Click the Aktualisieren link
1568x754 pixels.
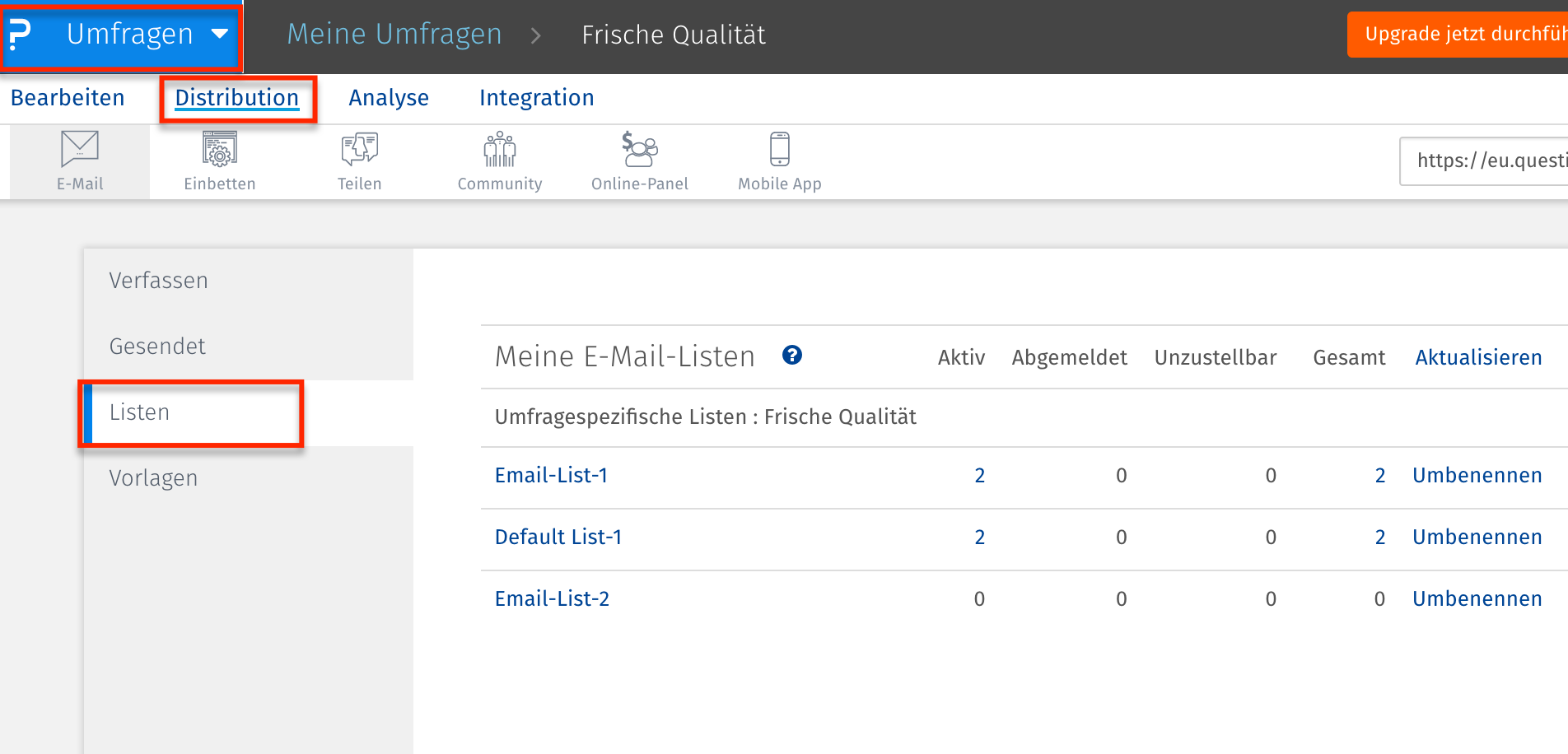(1478, 357)
